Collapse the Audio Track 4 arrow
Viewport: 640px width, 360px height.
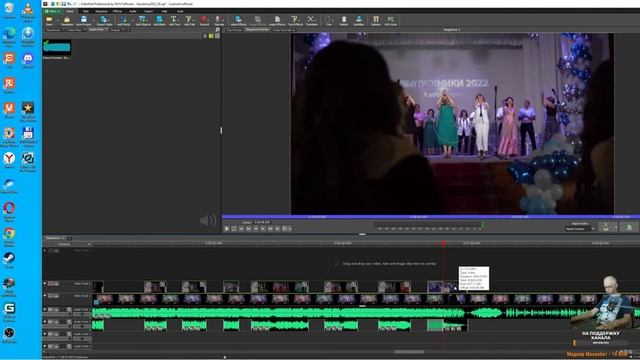click(x=45, y=346)
